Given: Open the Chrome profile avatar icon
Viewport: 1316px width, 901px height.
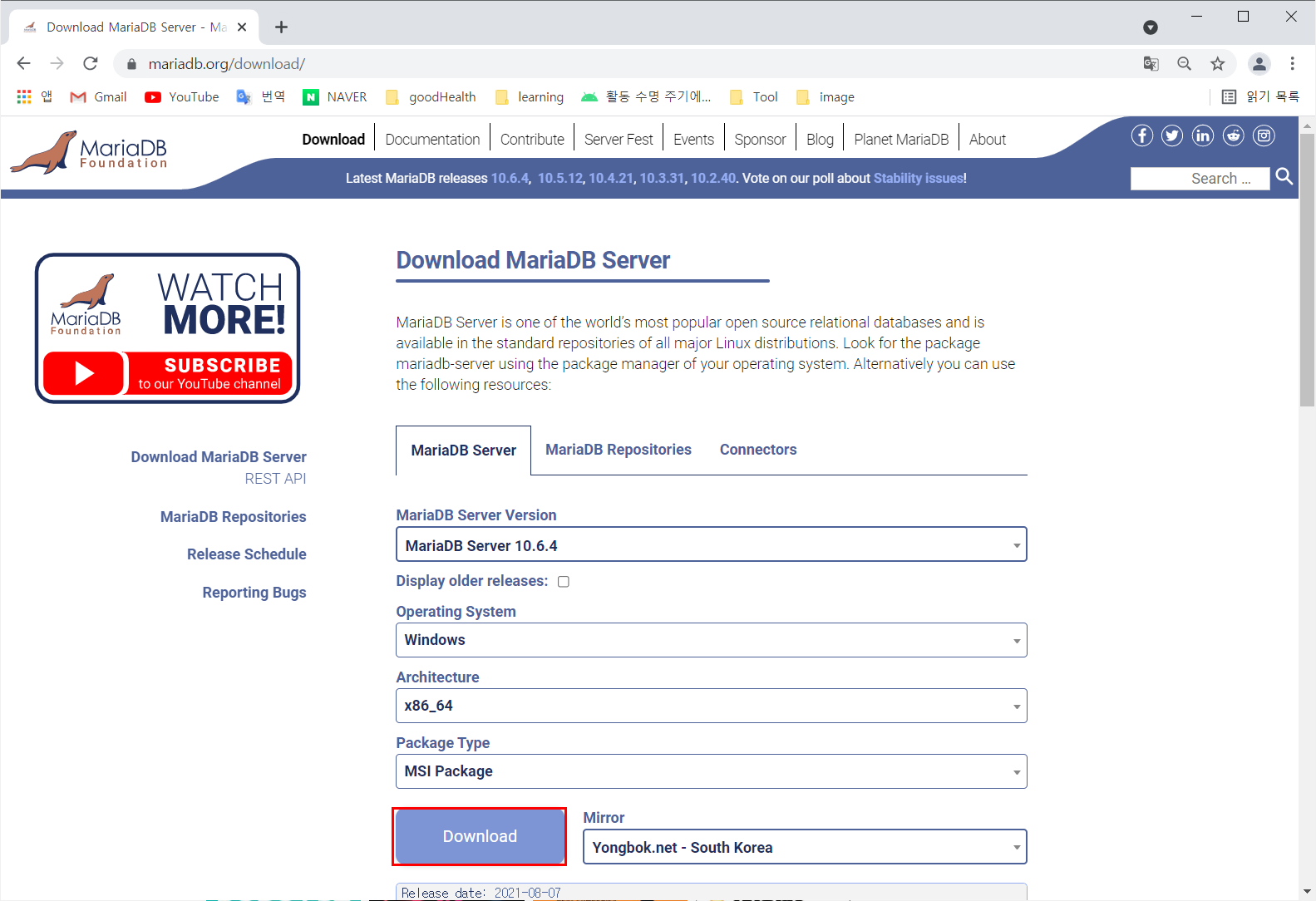Looking at the screenshot, I should click(1259, 64).
